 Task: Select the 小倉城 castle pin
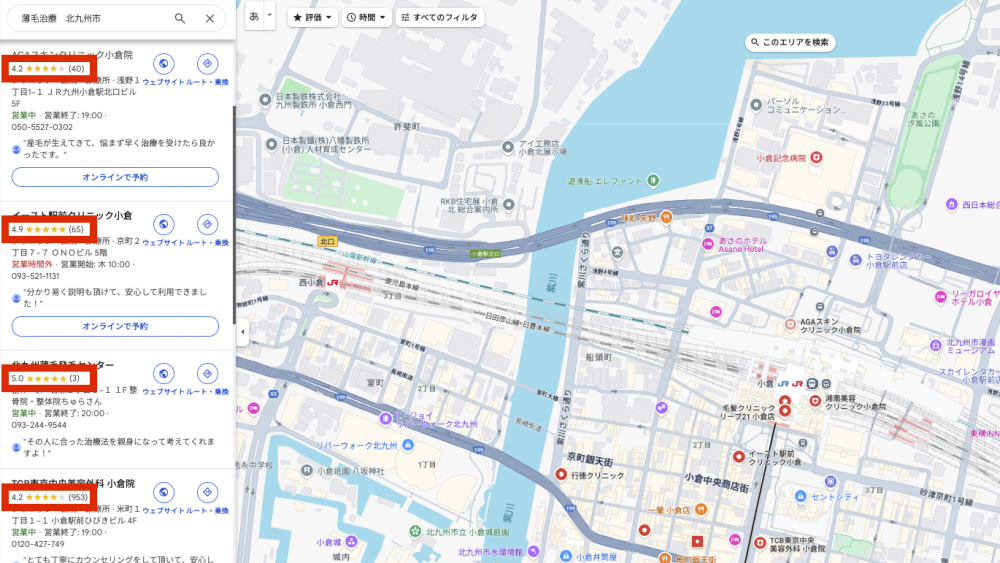tap(351, 541)
